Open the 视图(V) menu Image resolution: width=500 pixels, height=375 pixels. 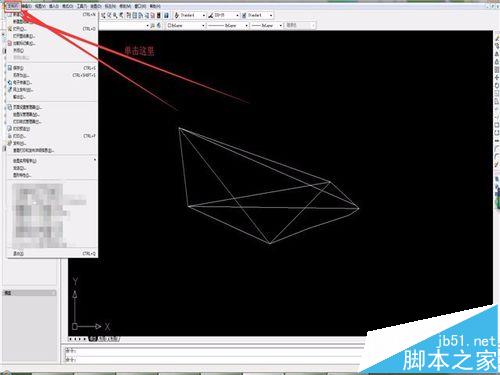pyautogui.click(x=40, y=6)
